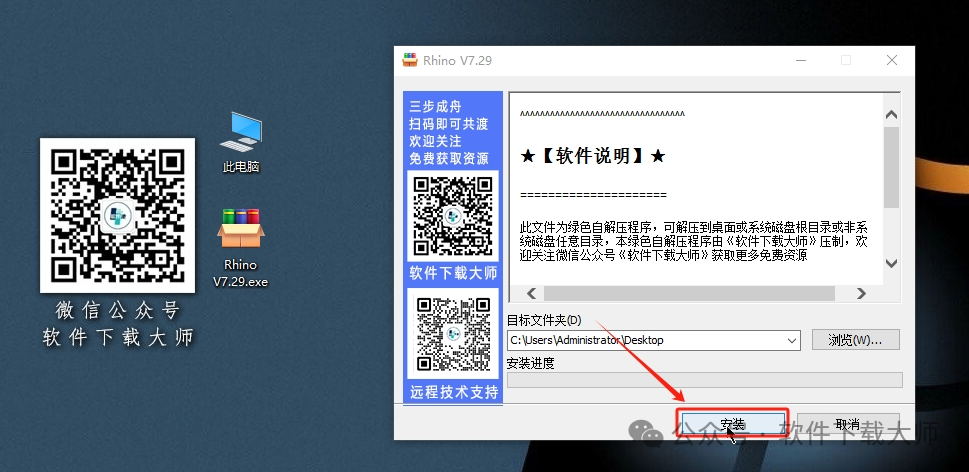The height and width of the screenshot is (472, 969).
Task: Click the 安装进度 label
Action: tap(531, 363)
